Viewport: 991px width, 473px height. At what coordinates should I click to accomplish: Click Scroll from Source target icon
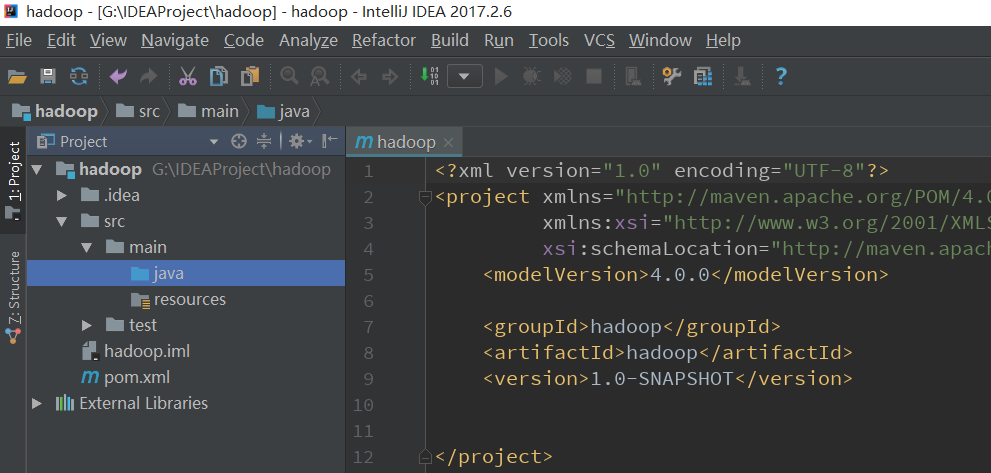(238, 142)
